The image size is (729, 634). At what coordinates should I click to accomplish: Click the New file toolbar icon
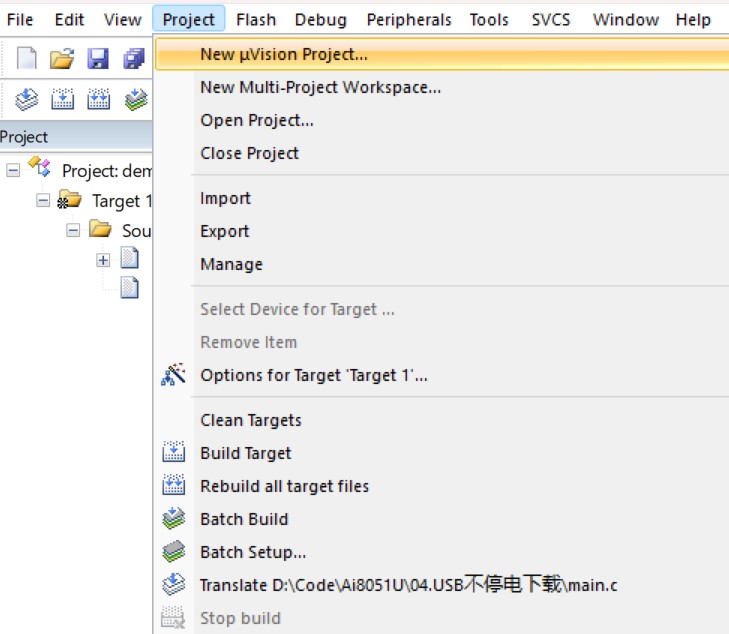pyautogui.click(x=27, y=59)
